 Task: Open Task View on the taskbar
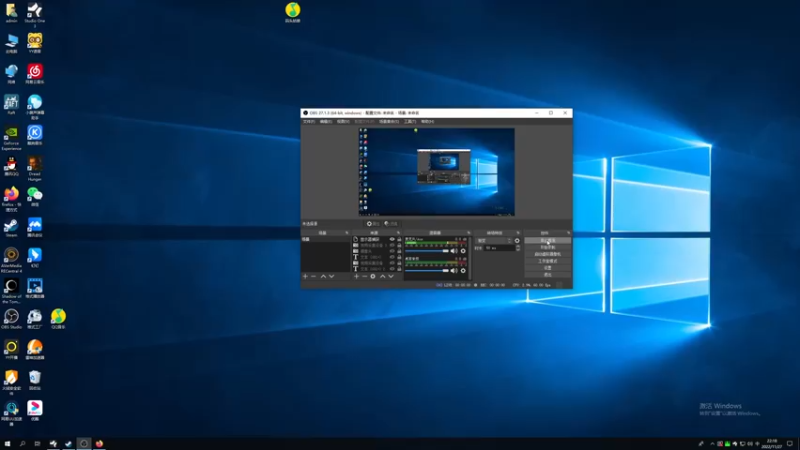[x=37, y=443]
